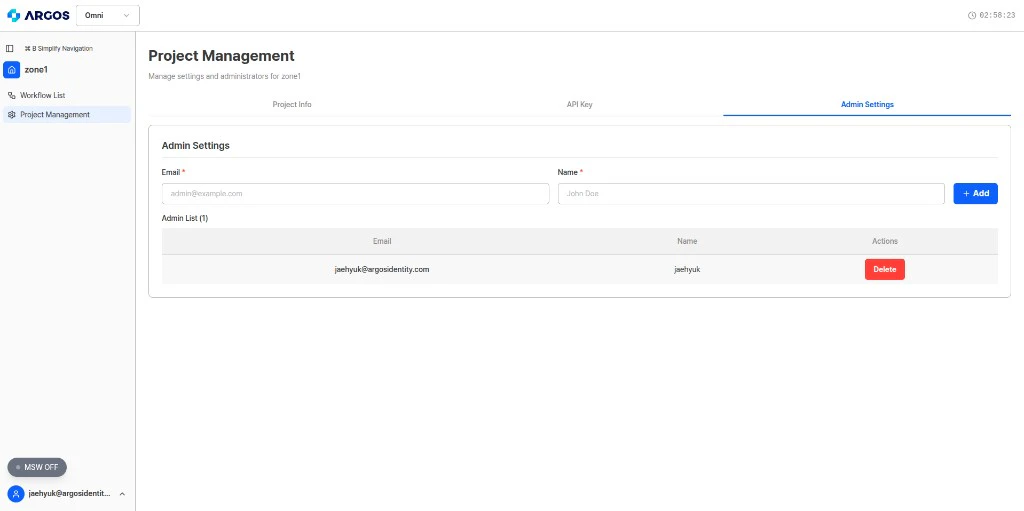Expand the account menu chevron
Image resolution: width=1024 pixels, height=511 pixels.
122,494
